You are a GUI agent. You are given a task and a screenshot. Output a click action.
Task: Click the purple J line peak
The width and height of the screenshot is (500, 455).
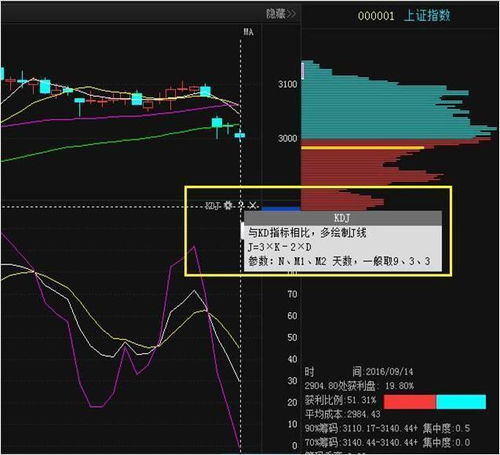(x=194, y=247)
